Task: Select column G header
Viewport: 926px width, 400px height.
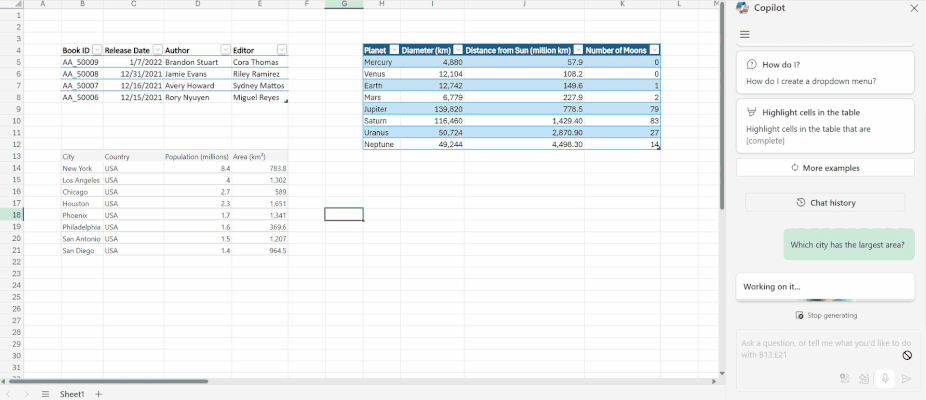Action: pyautogui.click(x=344, y=4)
